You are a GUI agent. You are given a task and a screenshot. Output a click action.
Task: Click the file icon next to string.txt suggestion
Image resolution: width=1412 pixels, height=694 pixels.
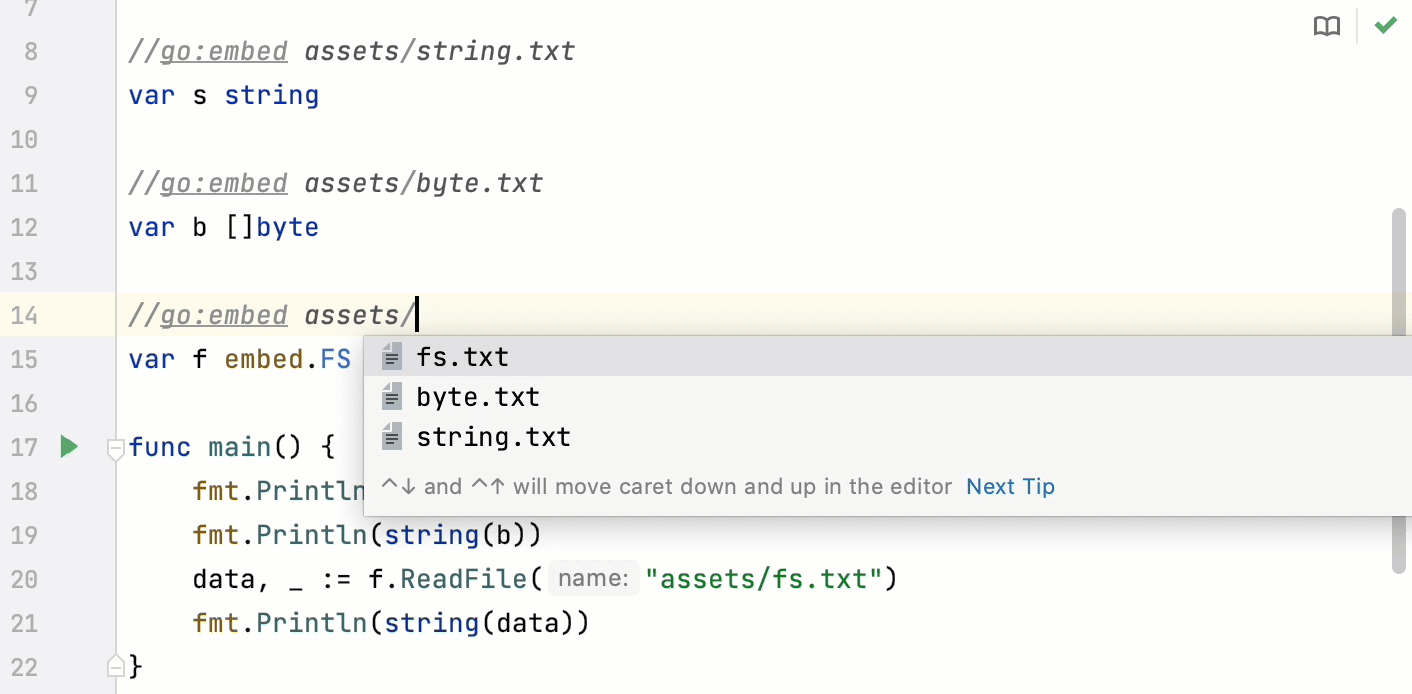point(391,436)
